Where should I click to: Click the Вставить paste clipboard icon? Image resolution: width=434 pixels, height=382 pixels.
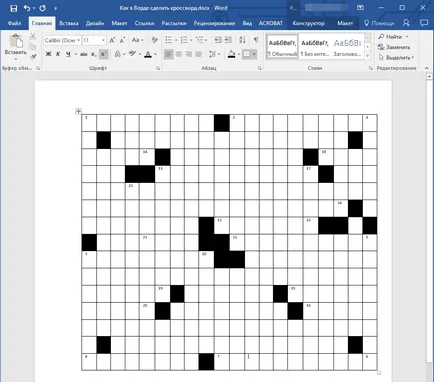pos(15,41)
